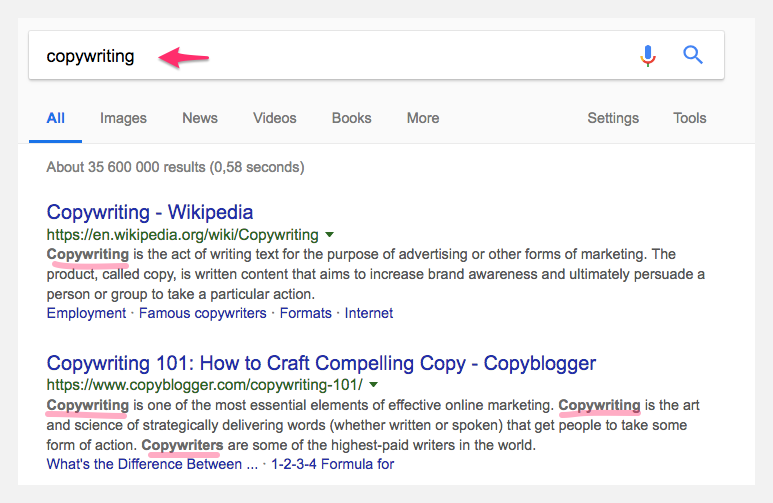Viewport: 773px width, 503px height.
Task: Open search Settings menu
Action: 613,118
